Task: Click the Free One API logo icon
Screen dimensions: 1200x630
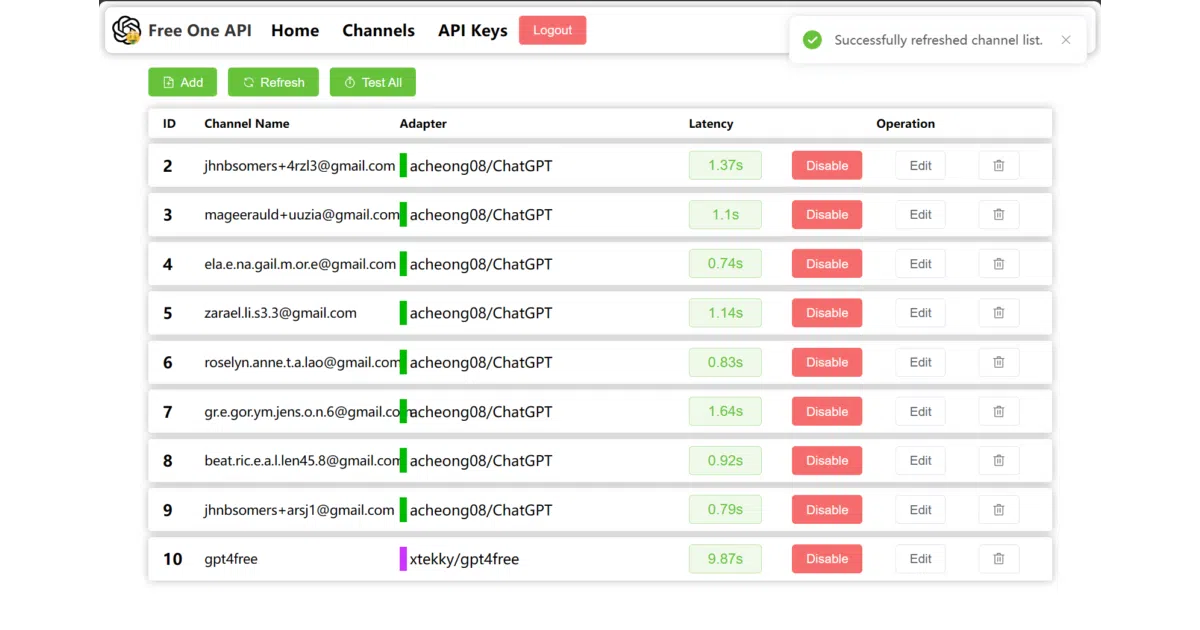Action: coord(127,30)
